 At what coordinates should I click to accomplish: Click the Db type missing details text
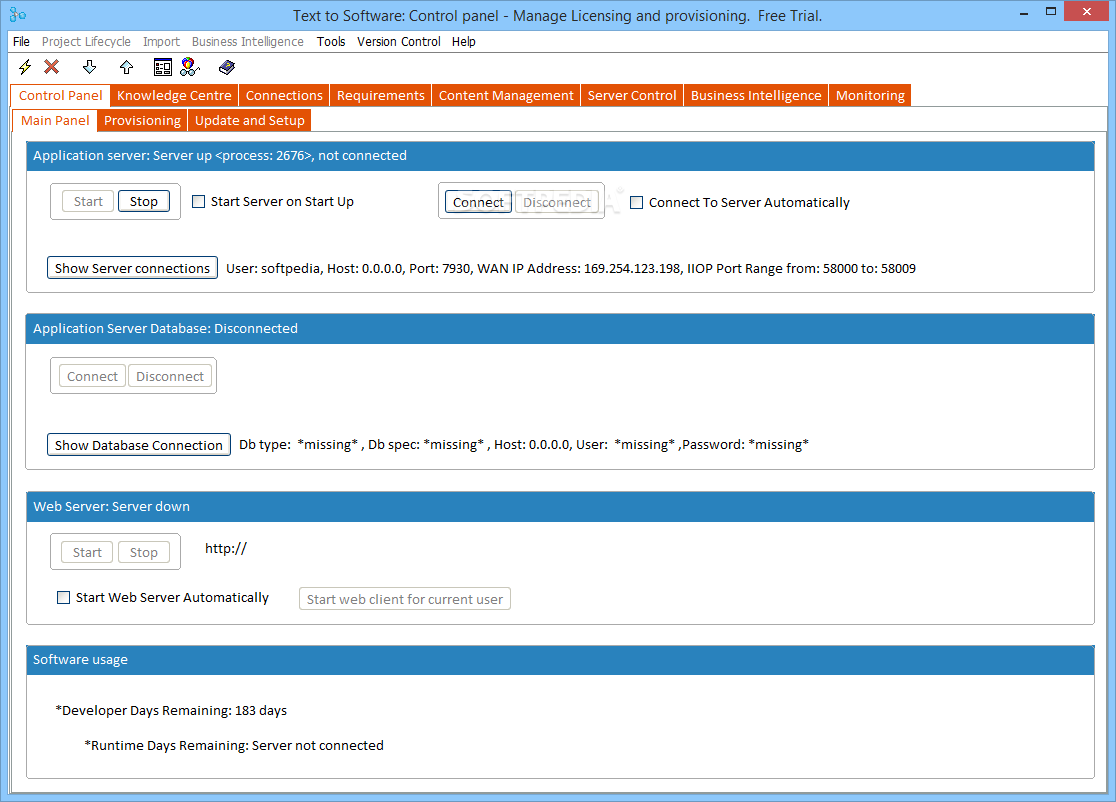pos(524,444)
